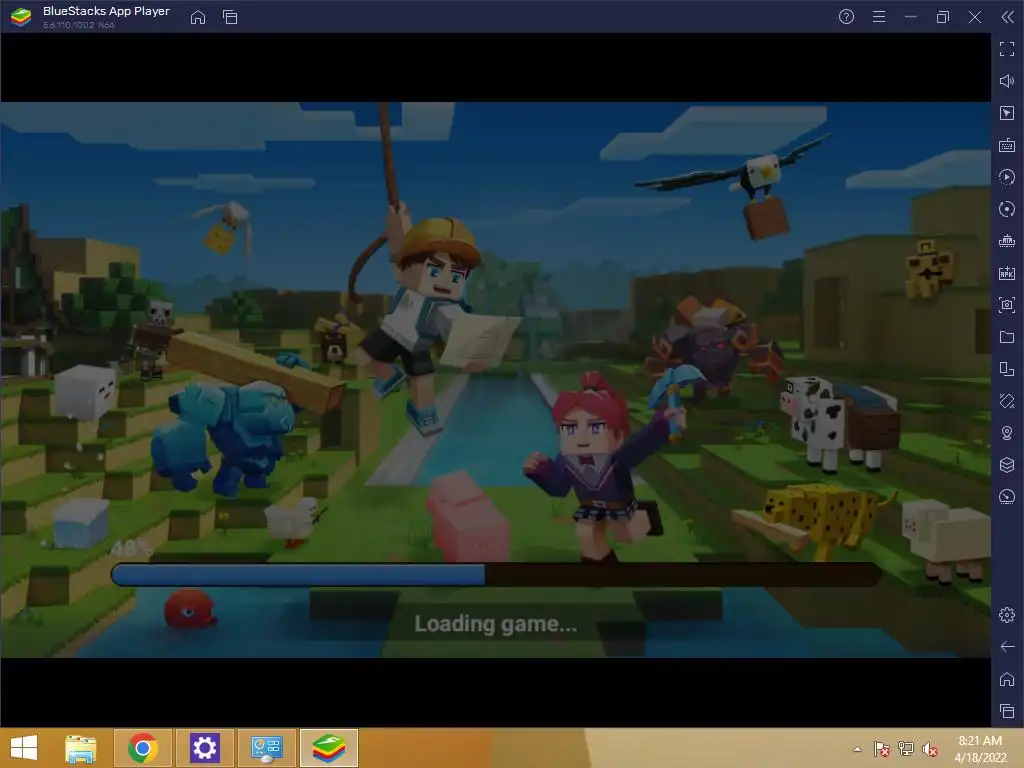Open the BlueStacks help icon
Screen dimensions: 1024x768
tap(846, 17)
